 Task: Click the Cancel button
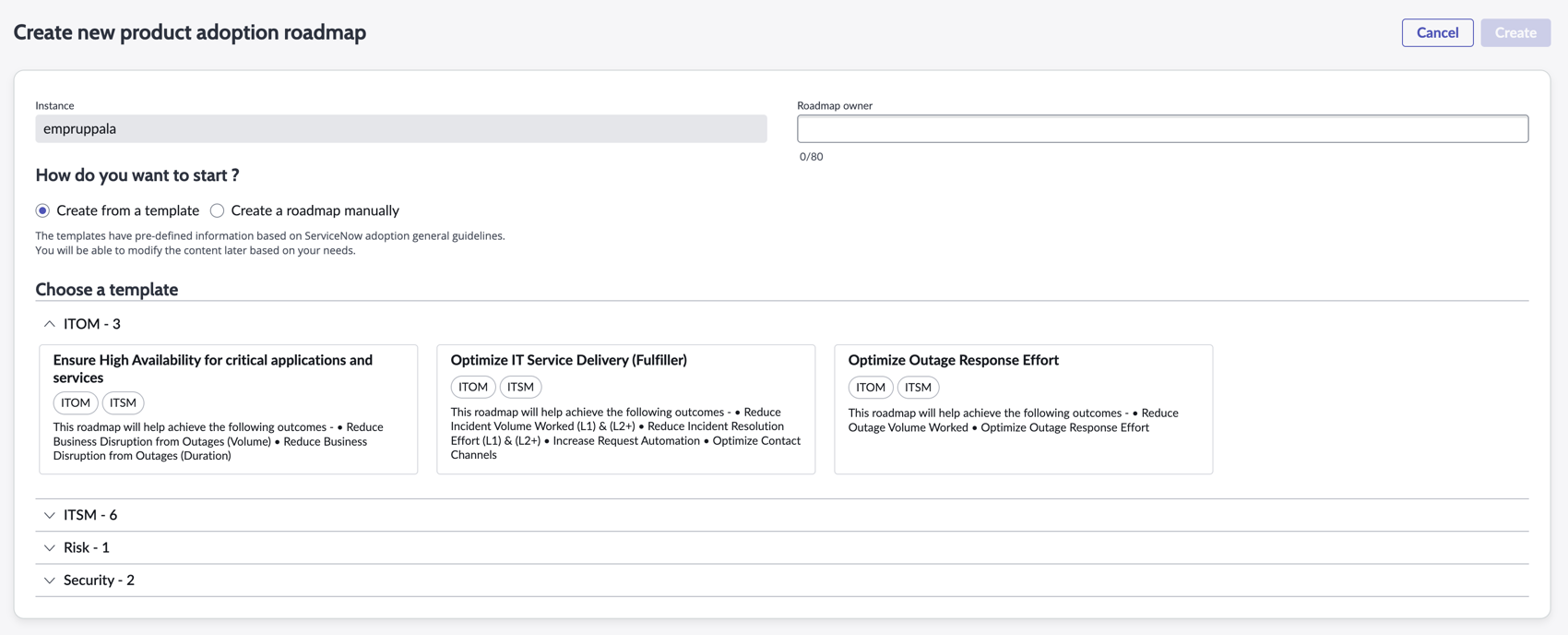tap(1437, 32)
